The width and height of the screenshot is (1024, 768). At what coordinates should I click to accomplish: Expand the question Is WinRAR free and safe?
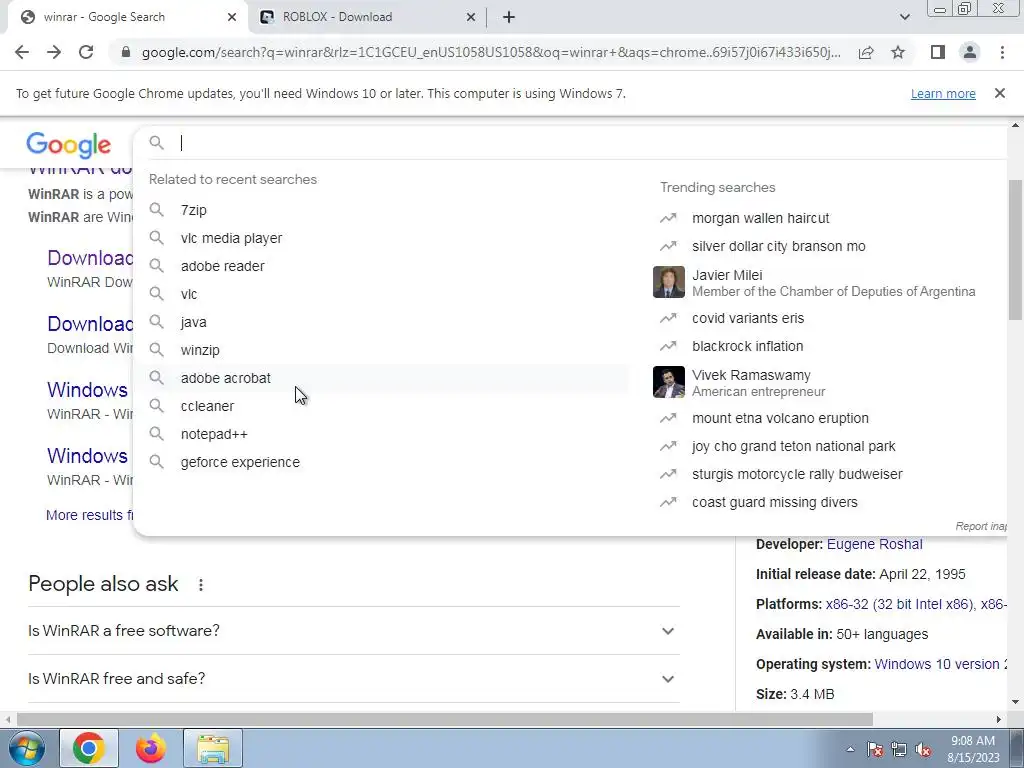(354, 679)
